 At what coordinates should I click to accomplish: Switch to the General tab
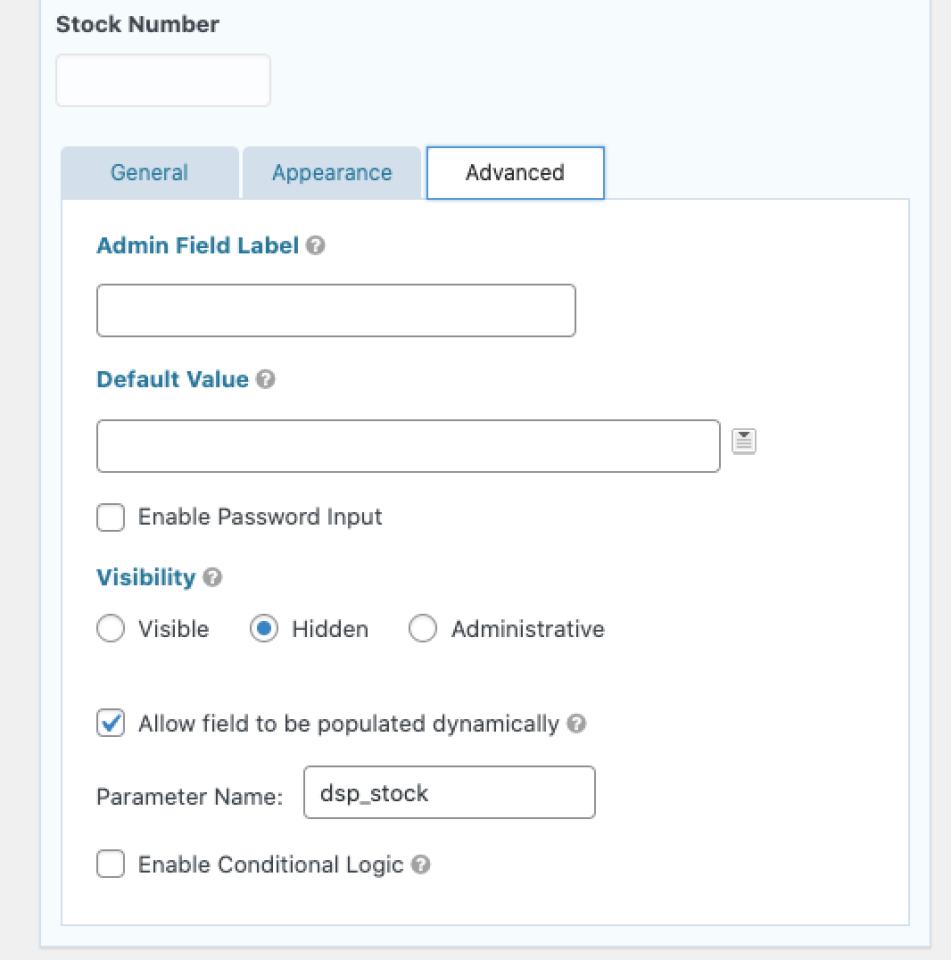(x=149, y=173)
